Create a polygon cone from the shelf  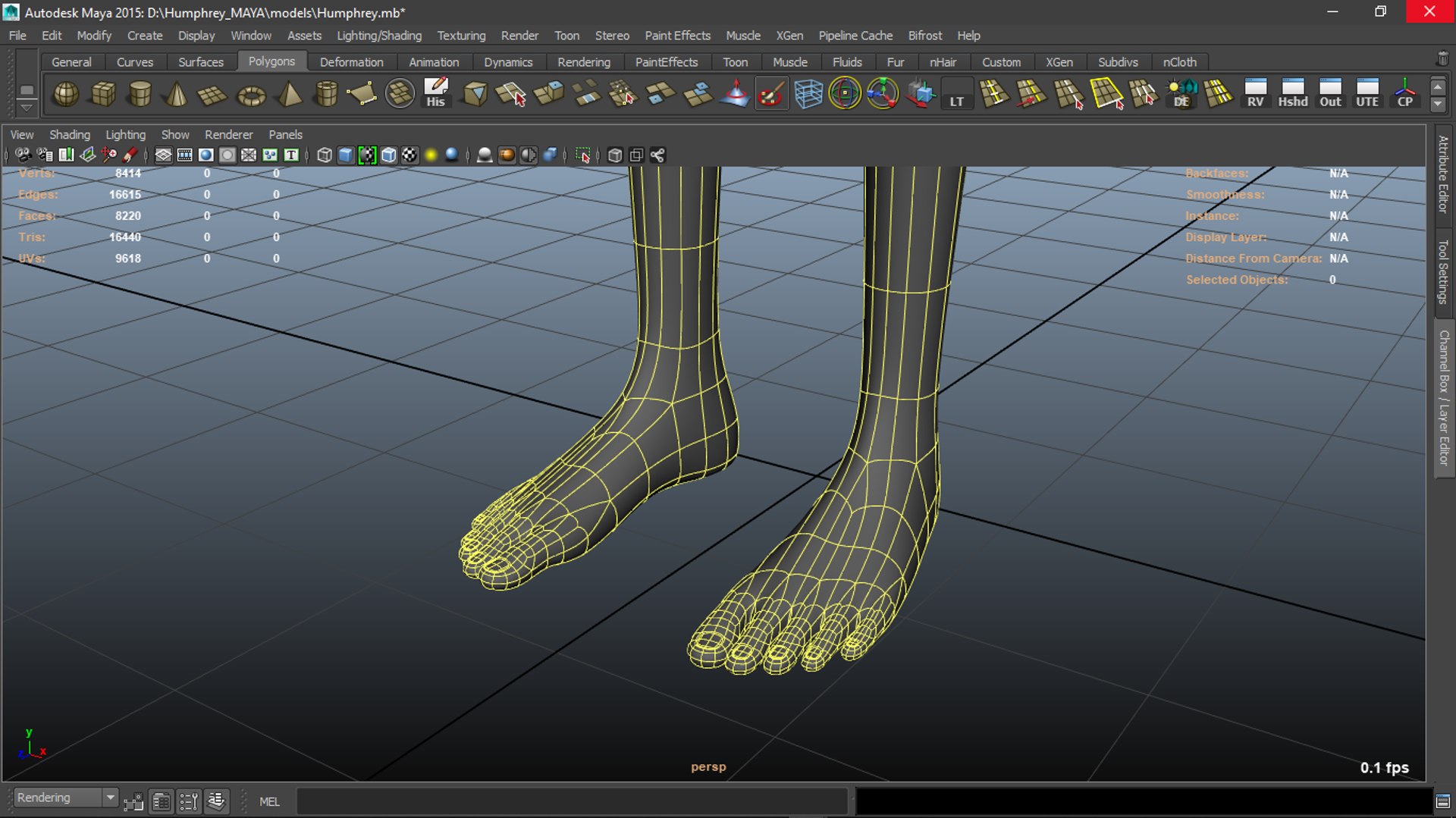177,94
